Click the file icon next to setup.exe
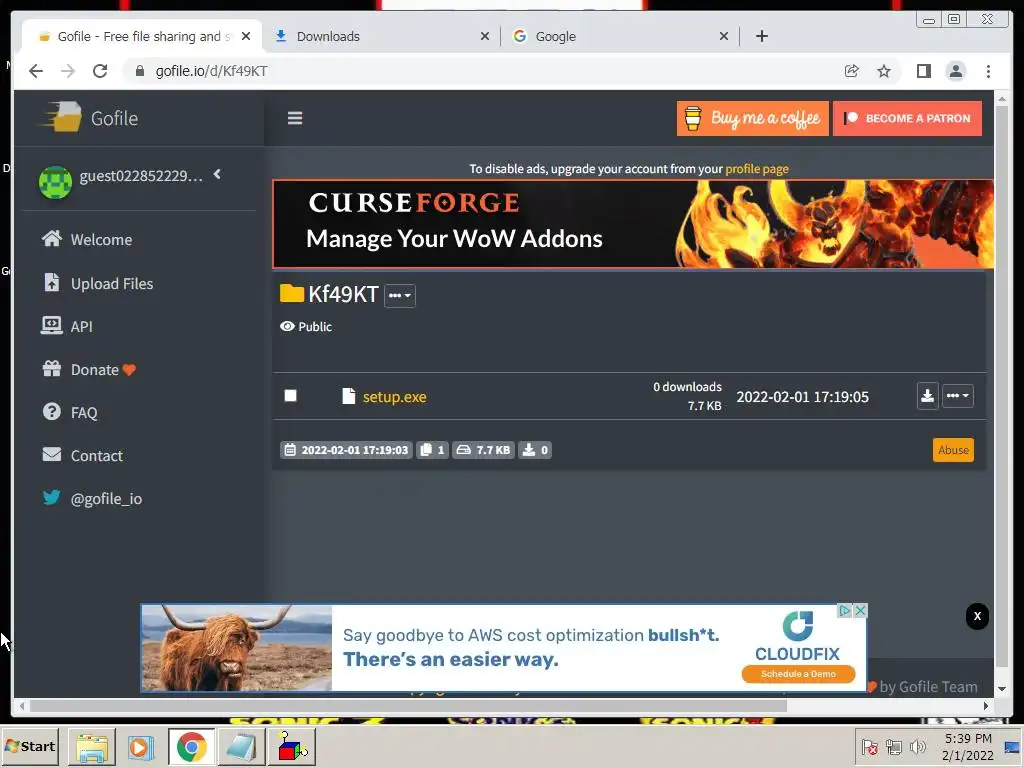The image size is (1024, 768). pos(349,396)
